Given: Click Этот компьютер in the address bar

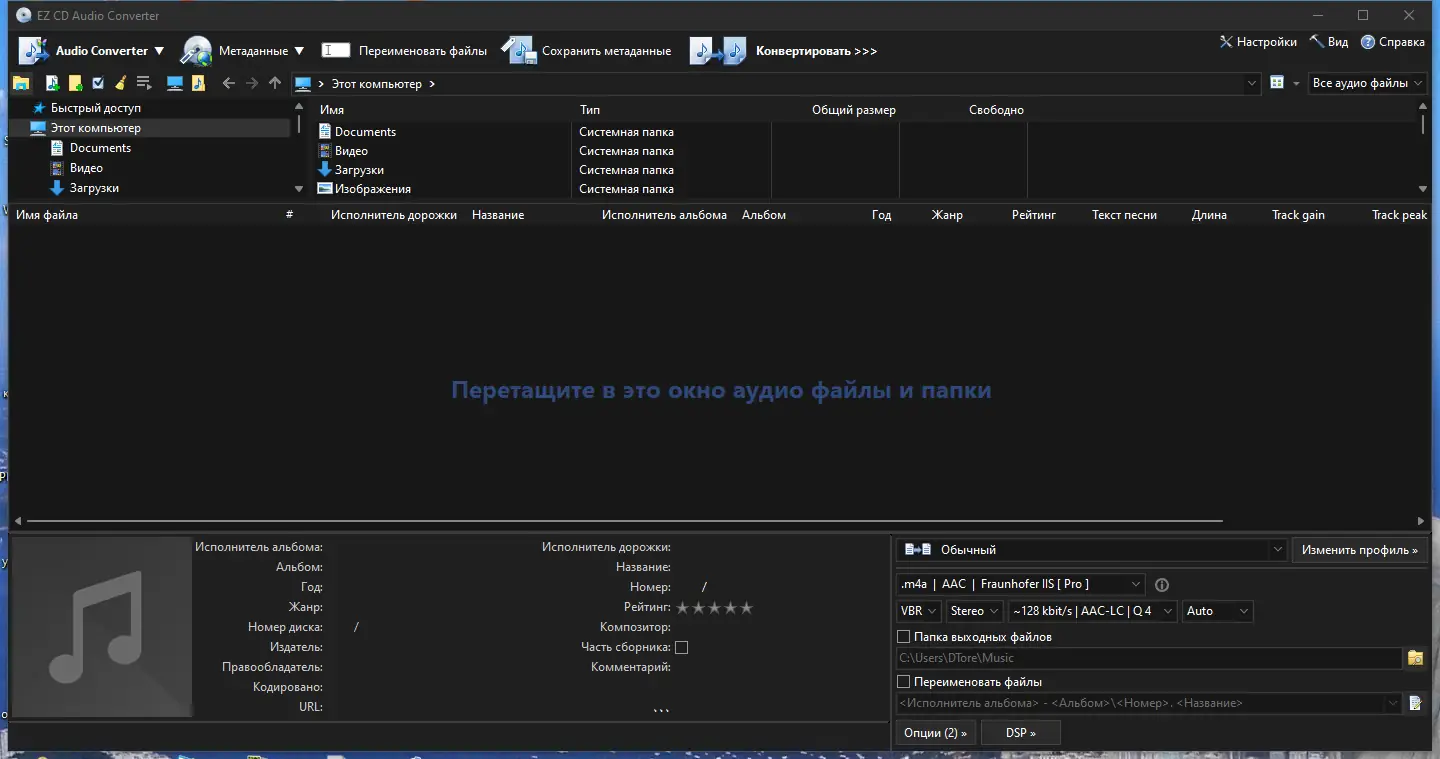Looking at the screenshot, I should [377, 84].
